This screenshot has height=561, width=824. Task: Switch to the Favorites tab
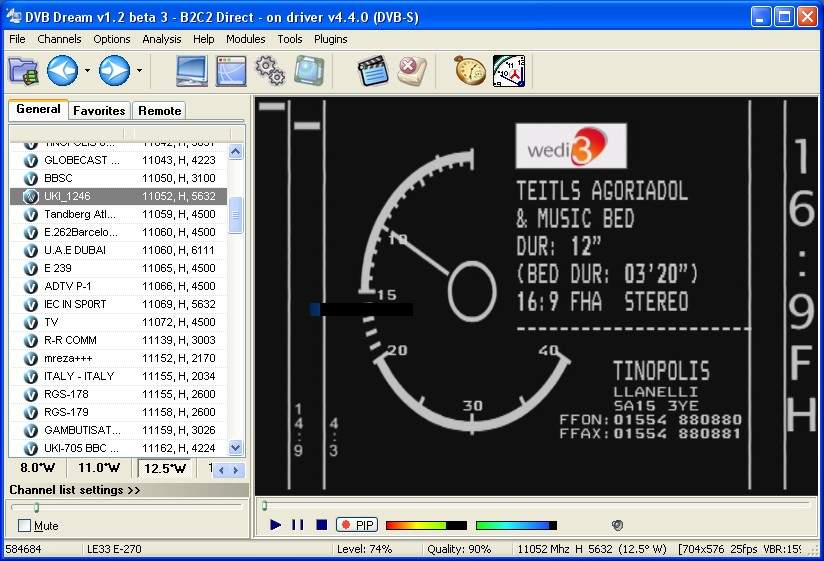tap(99, 111)
